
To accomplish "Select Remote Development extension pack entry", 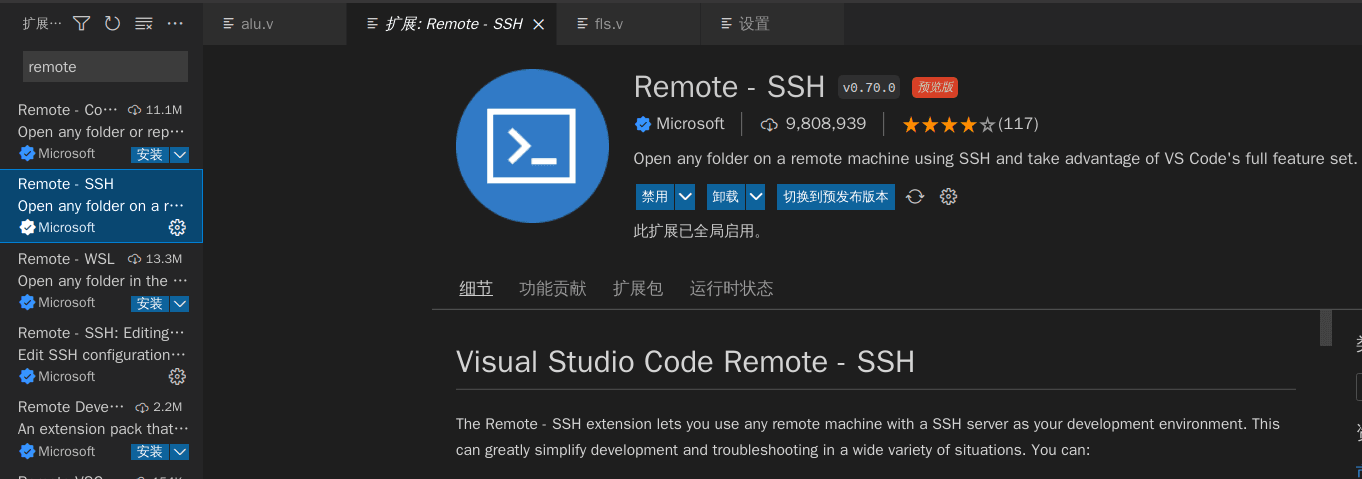I will click(101, 429).
